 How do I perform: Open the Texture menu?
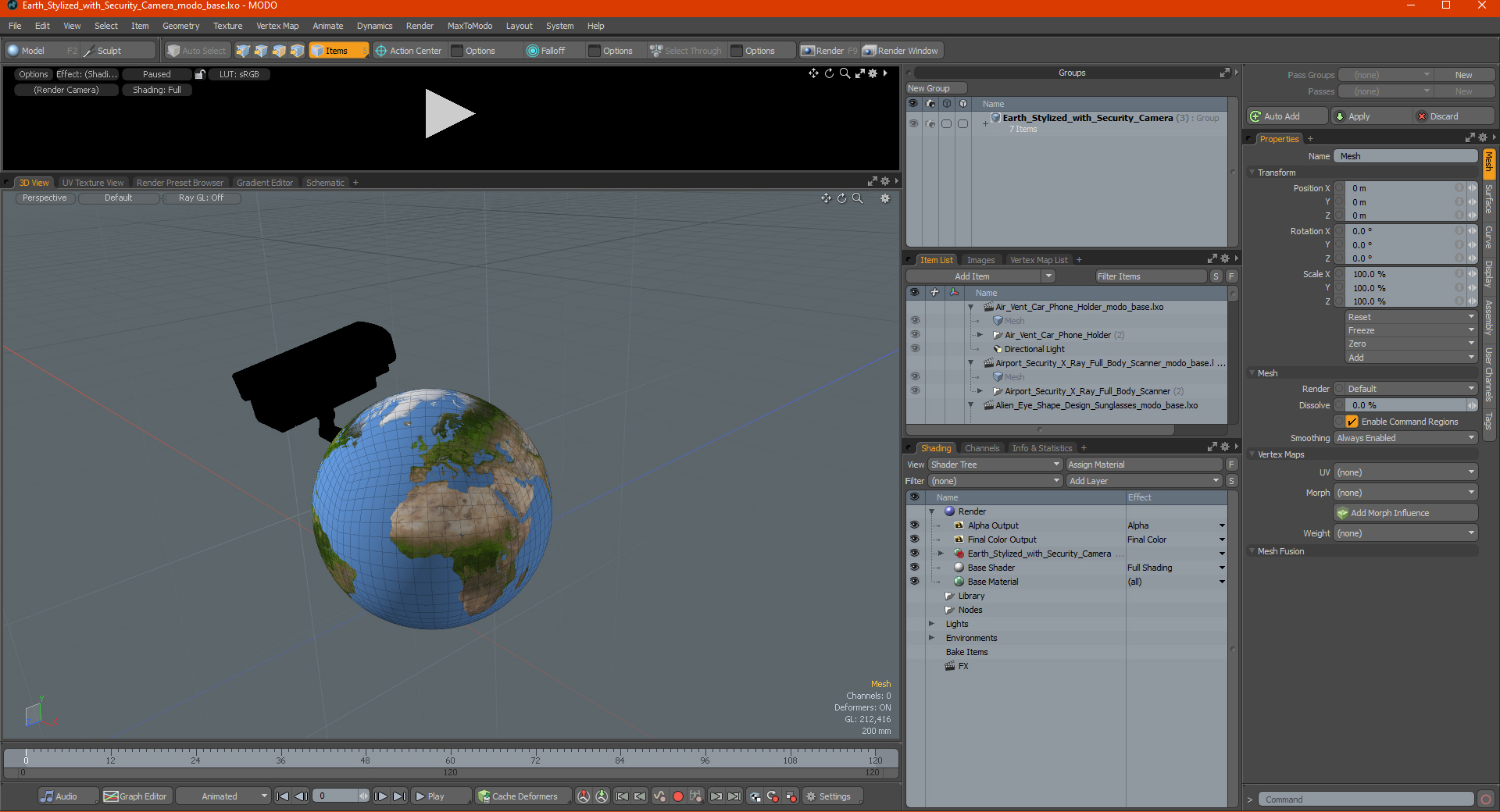pyautogui.click(x=227, y=26)
